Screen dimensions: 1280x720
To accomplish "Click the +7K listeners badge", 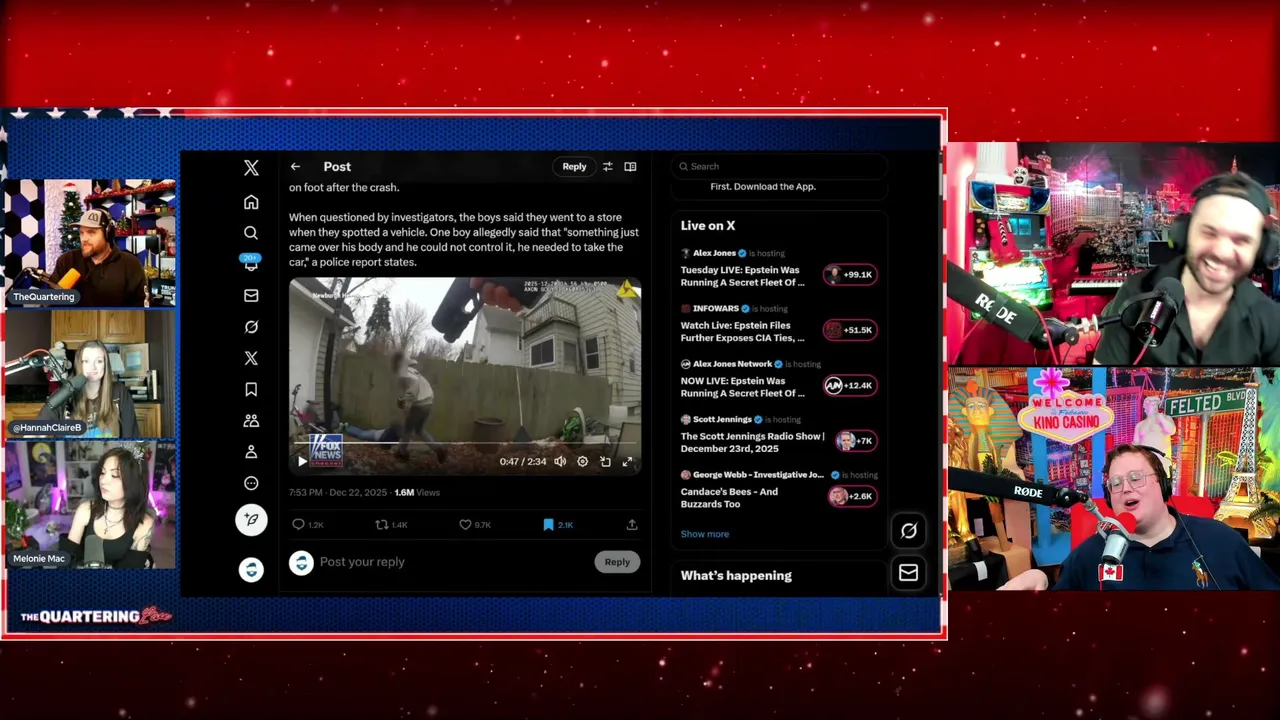I will (857, 440).
